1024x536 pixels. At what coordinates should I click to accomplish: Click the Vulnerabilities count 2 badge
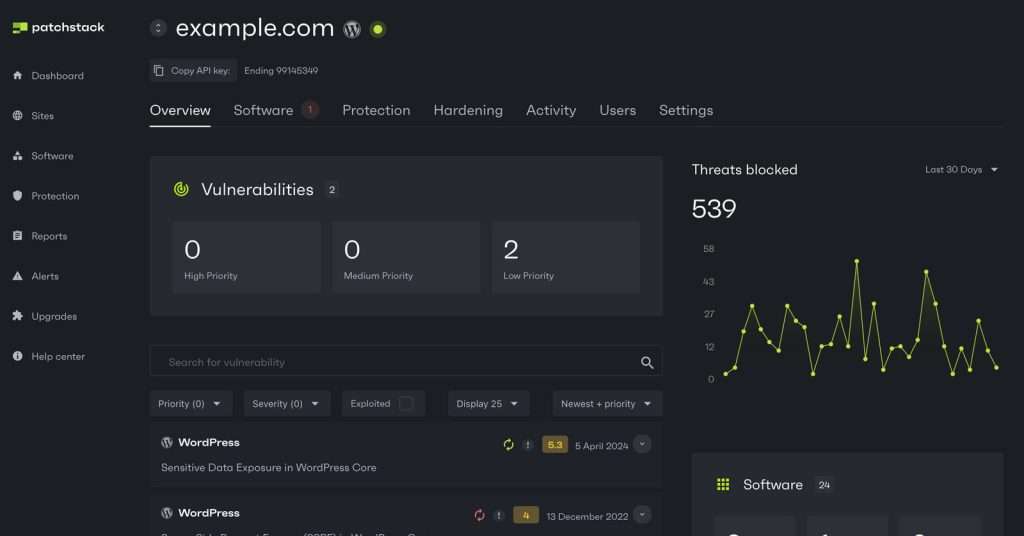click(332, 189)
